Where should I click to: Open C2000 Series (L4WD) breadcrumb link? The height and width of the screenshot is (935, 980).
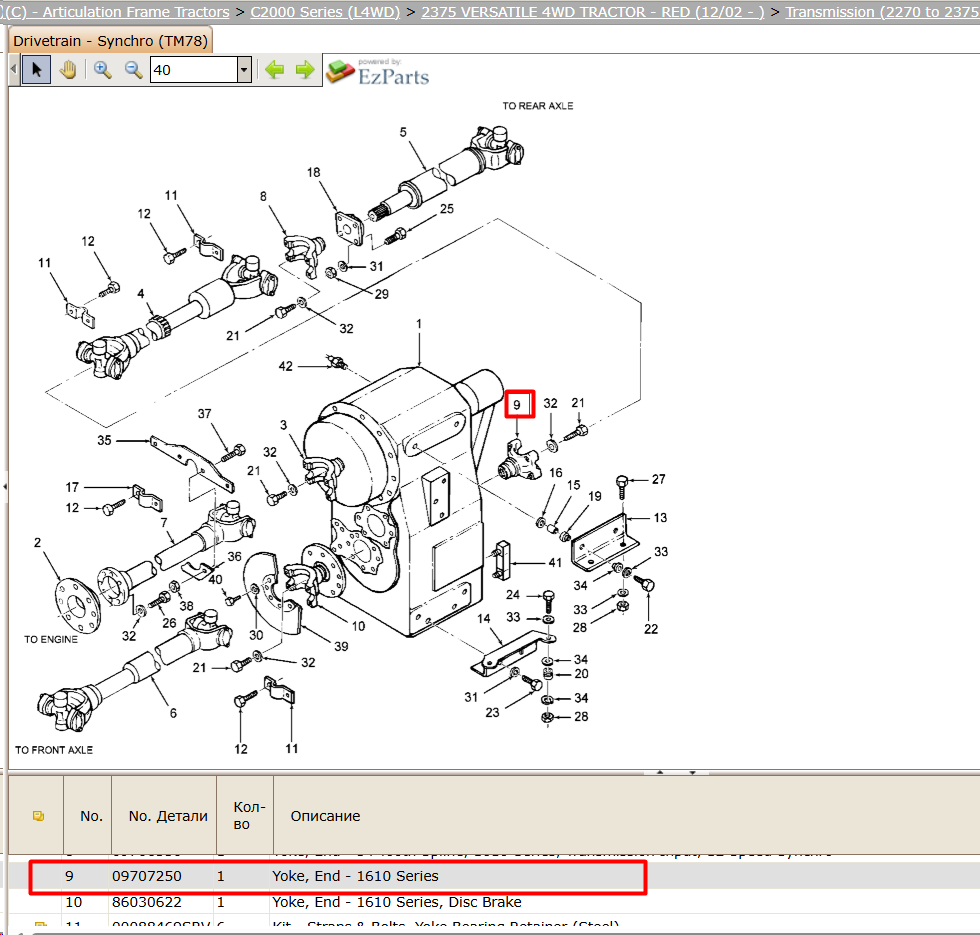[x=325, y=12]
